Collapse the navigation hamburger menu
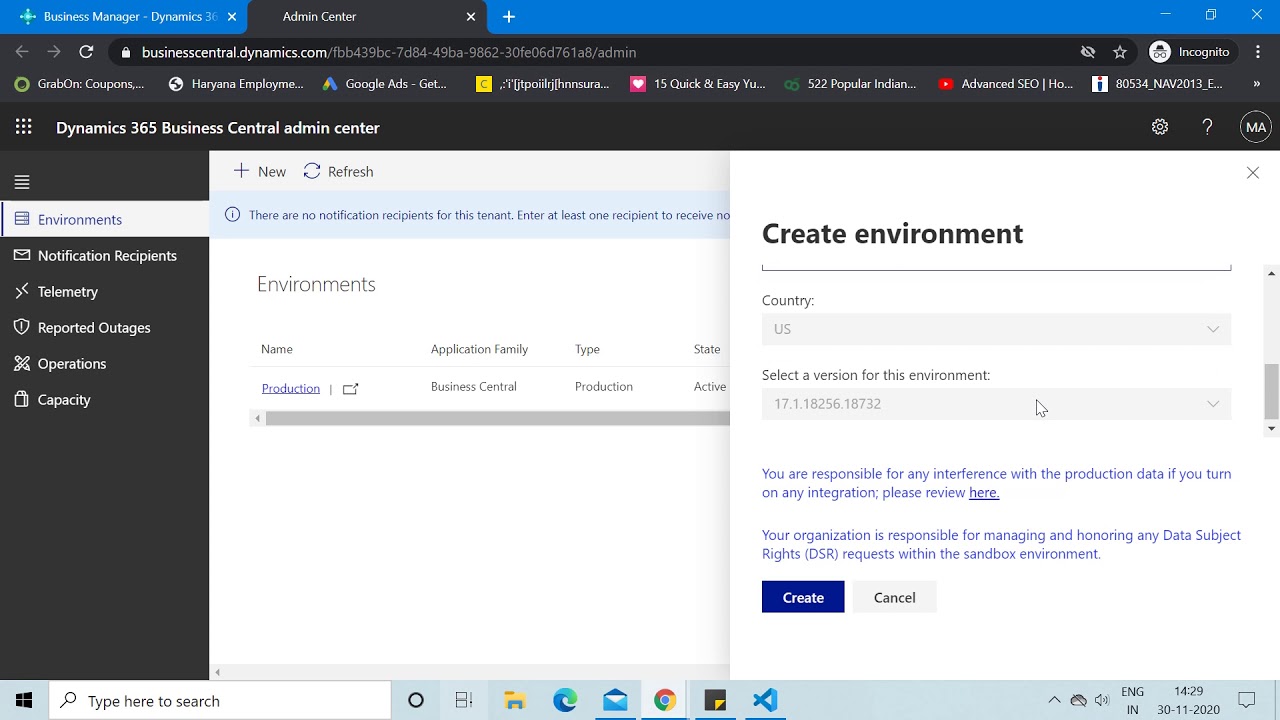This screenshot has height=720, width=1280. (x=22, y=182)
